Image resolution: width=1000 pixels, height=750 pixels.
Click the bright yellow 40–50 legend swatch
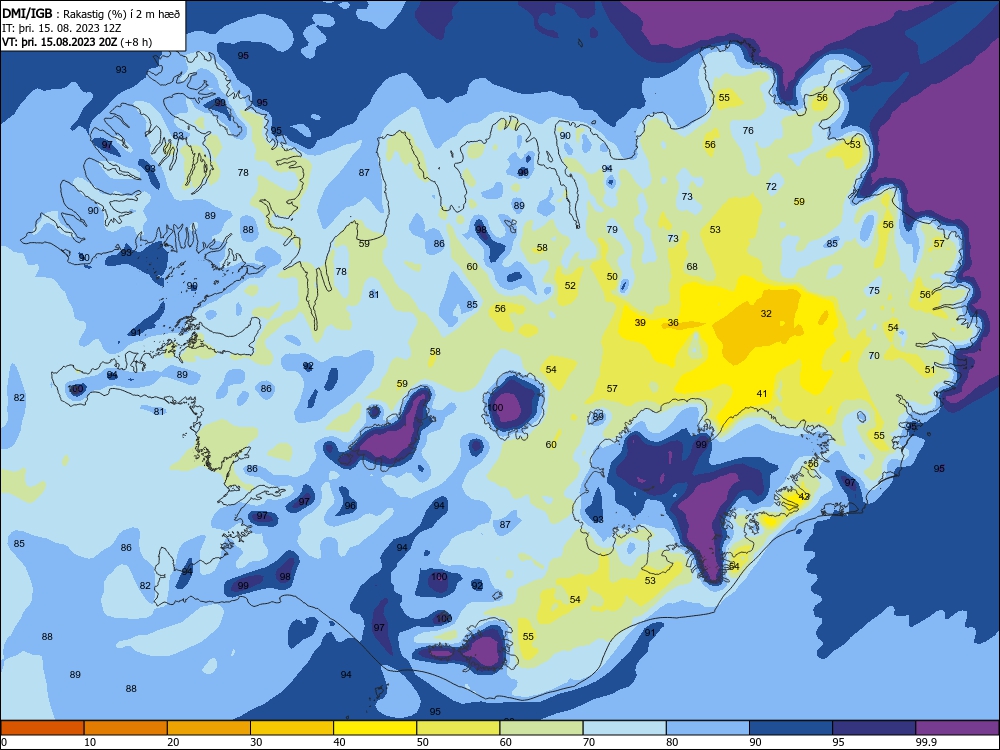coord(375,728)
